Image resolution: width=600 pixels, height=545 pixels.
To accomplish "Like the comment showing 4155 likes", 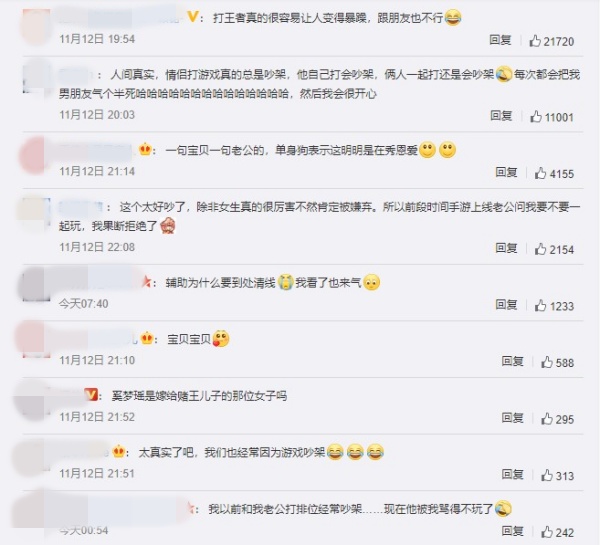I will pos(540,173).
